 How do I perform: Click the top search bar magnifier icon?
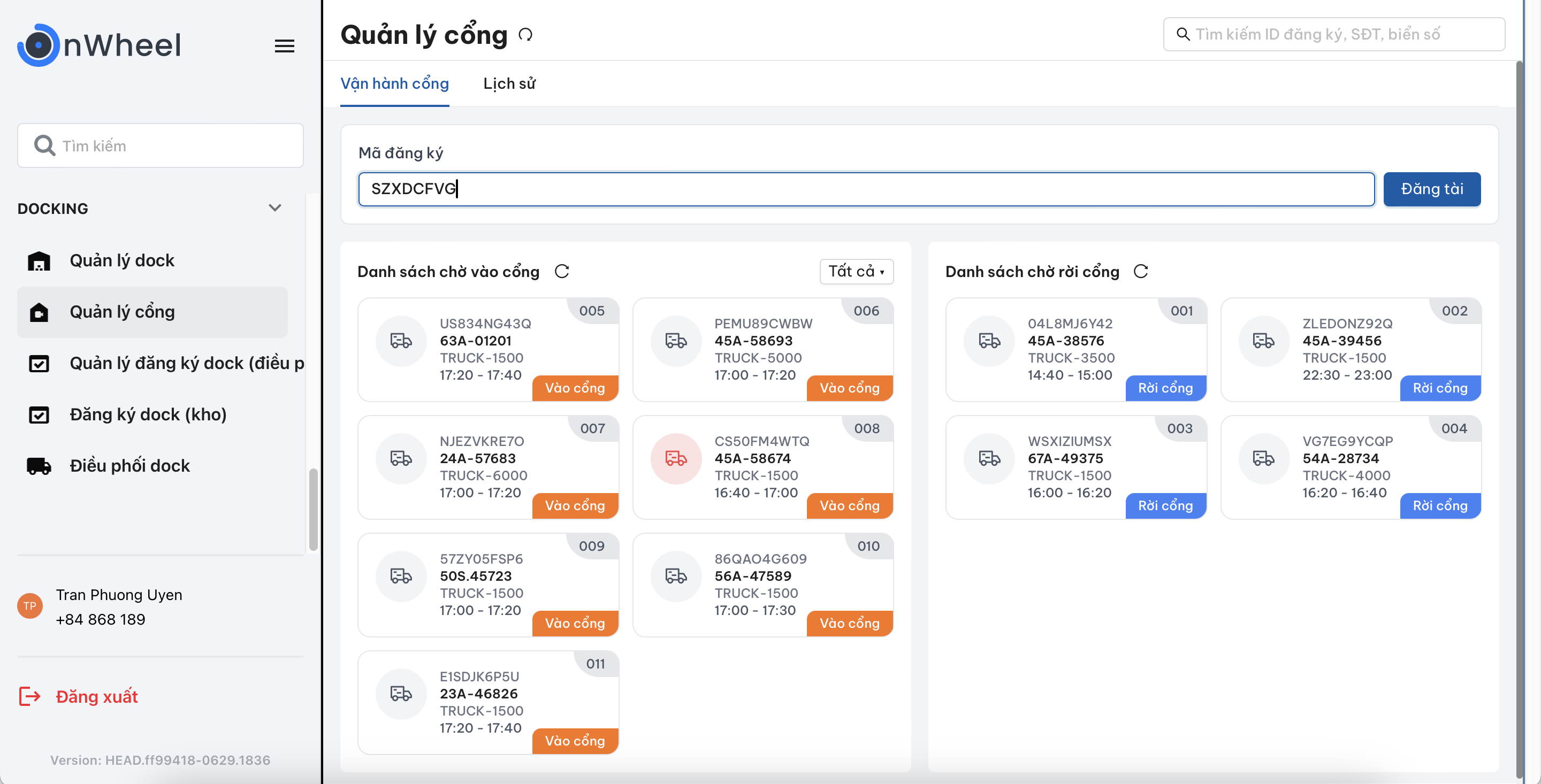pos(1183,34)
